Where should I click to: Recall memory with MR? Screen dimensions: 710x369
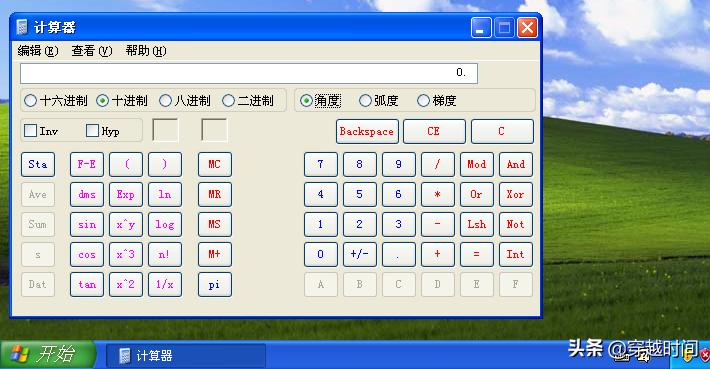click(215, 194)
